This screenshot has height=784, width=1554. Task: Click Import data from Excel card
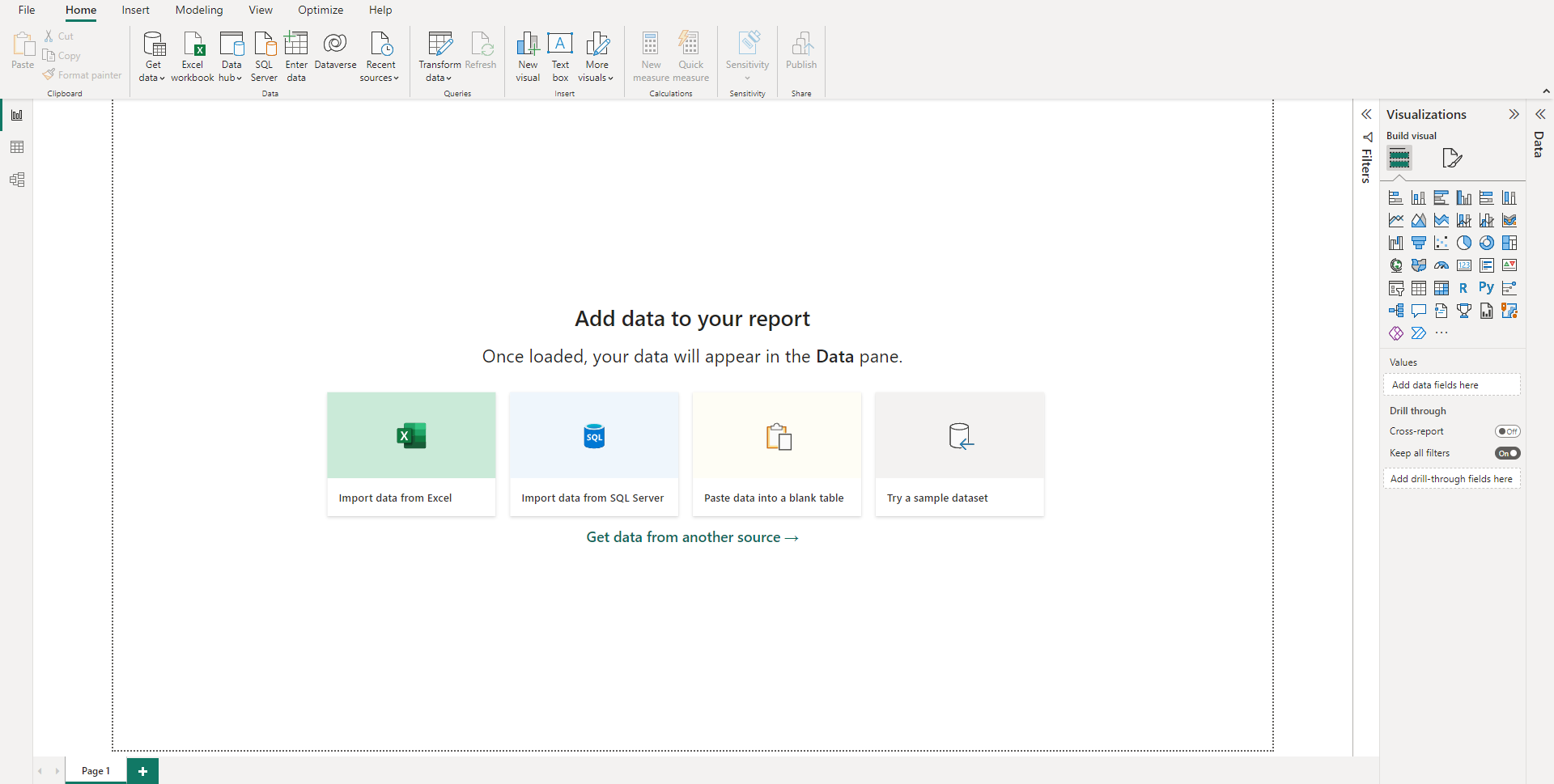411,454
